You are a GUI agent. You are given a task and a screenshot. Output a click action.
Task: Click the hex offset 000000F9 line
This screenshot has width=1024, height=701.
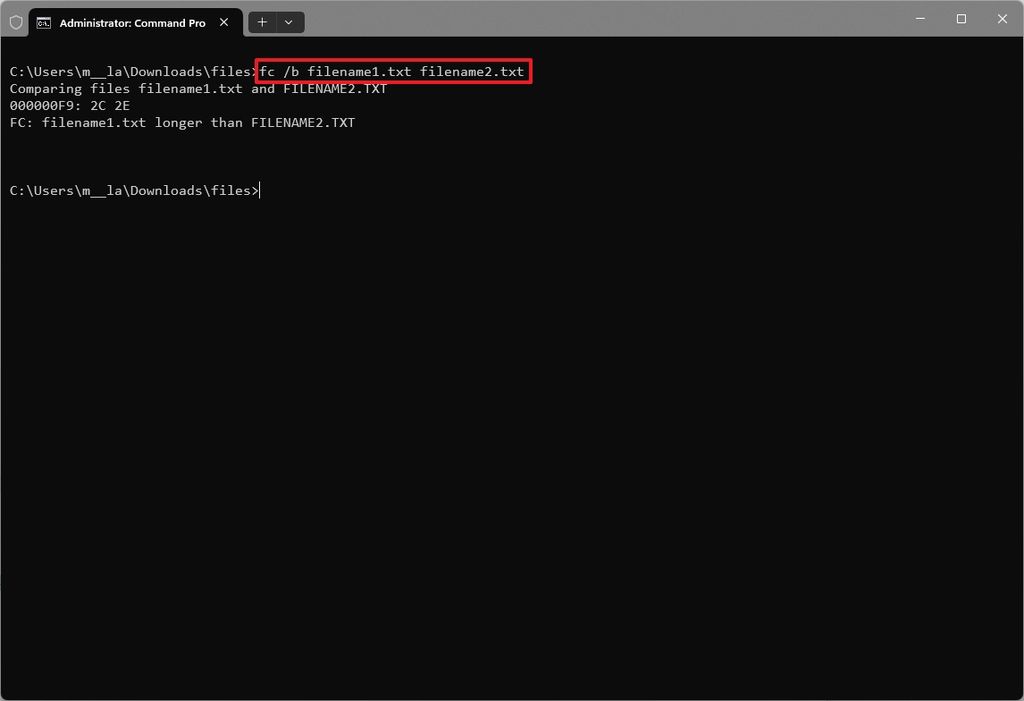(68, 105)
